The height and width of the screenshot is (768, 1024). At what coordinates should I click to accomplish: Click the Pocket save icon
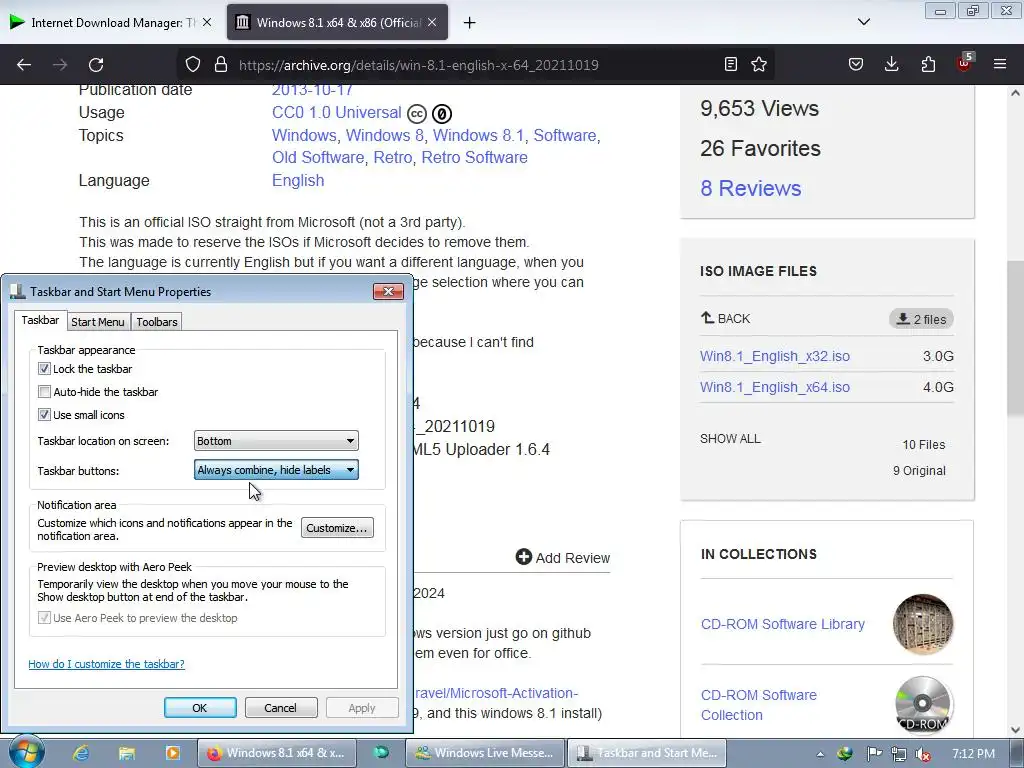click(x=856, y=64)
